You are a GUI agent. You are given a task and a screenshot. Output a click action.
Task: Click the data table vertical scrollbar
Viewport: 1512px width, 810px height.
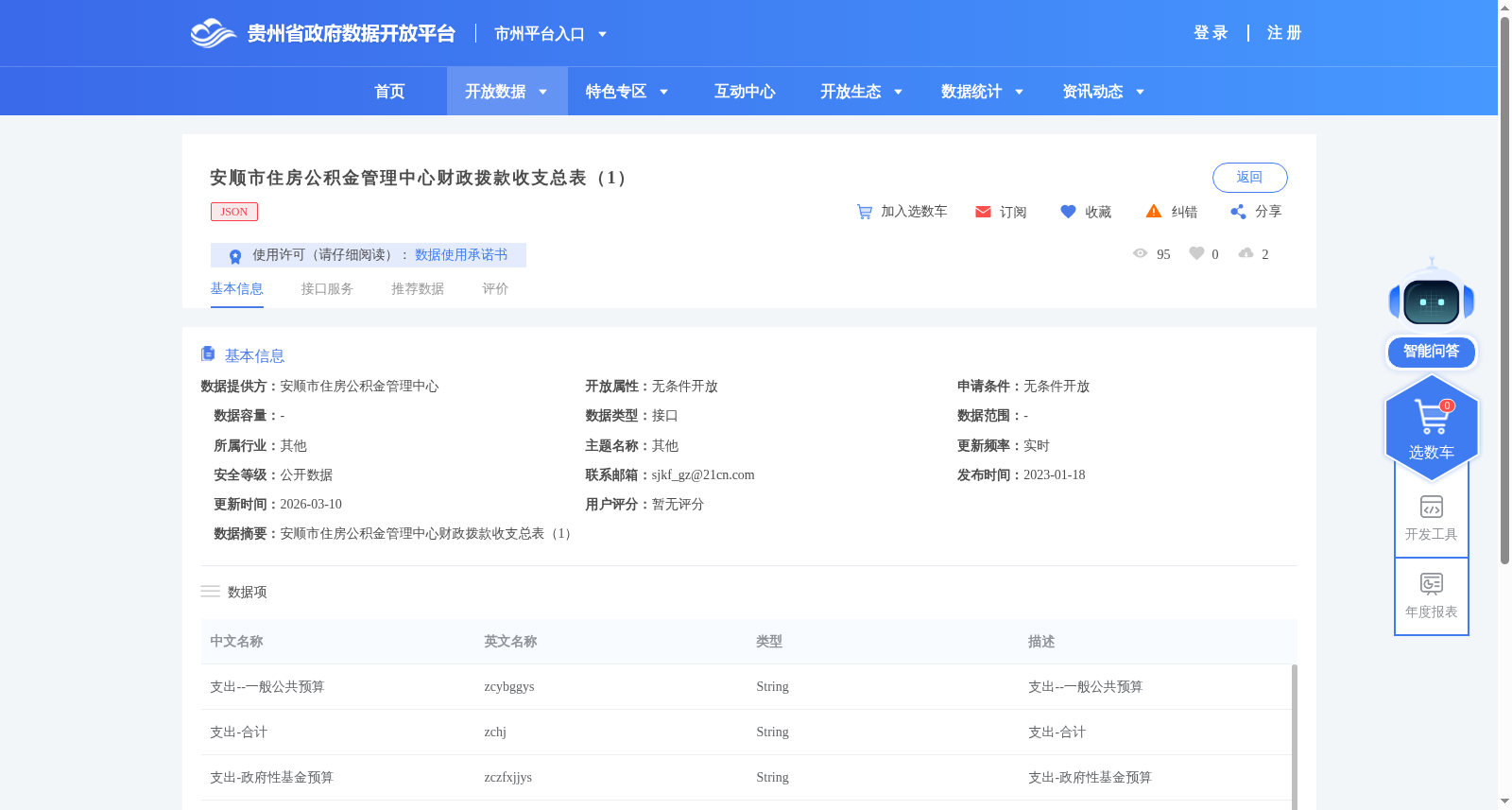click(1294, 737)
